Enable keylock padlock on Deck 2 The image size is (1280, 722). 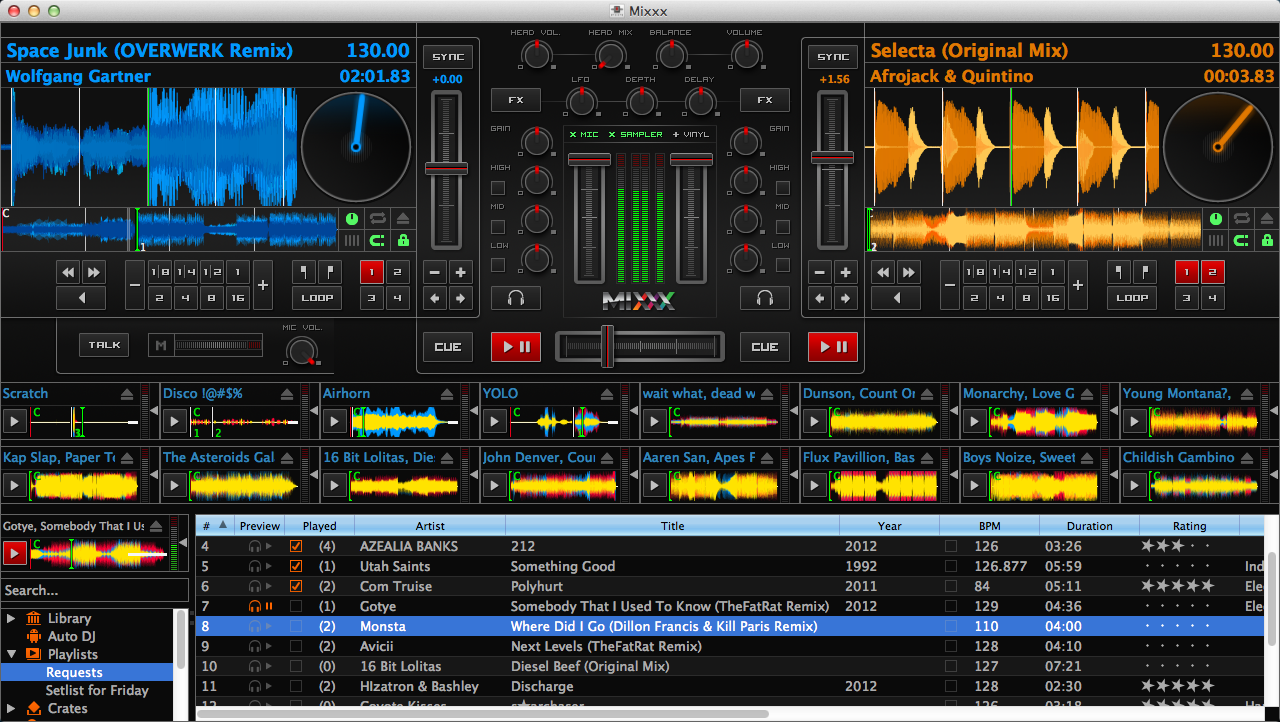click(1266, 240)
